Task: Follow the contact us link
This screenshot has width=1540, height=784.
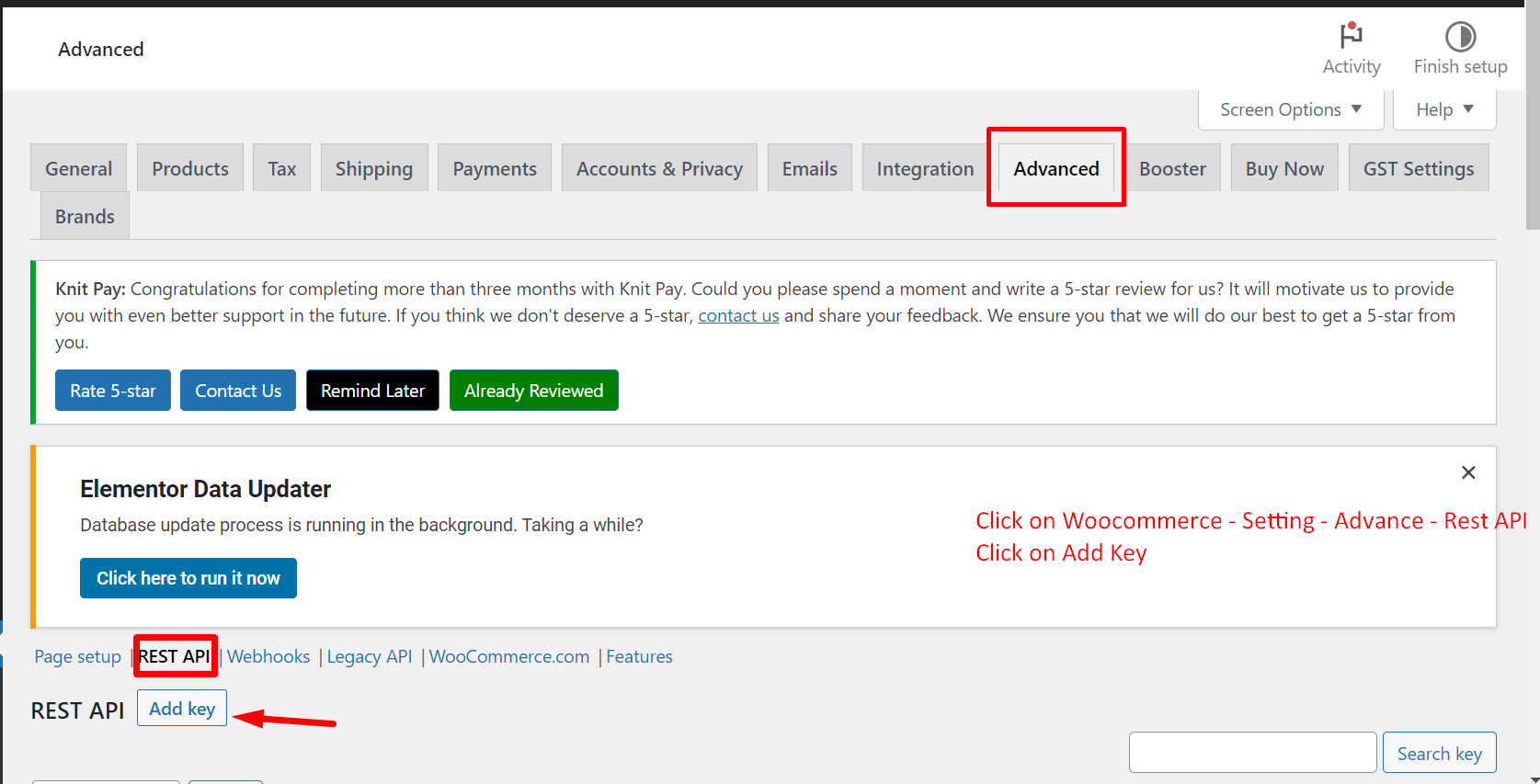Action: pyautogui.click(x=738, y=315)
